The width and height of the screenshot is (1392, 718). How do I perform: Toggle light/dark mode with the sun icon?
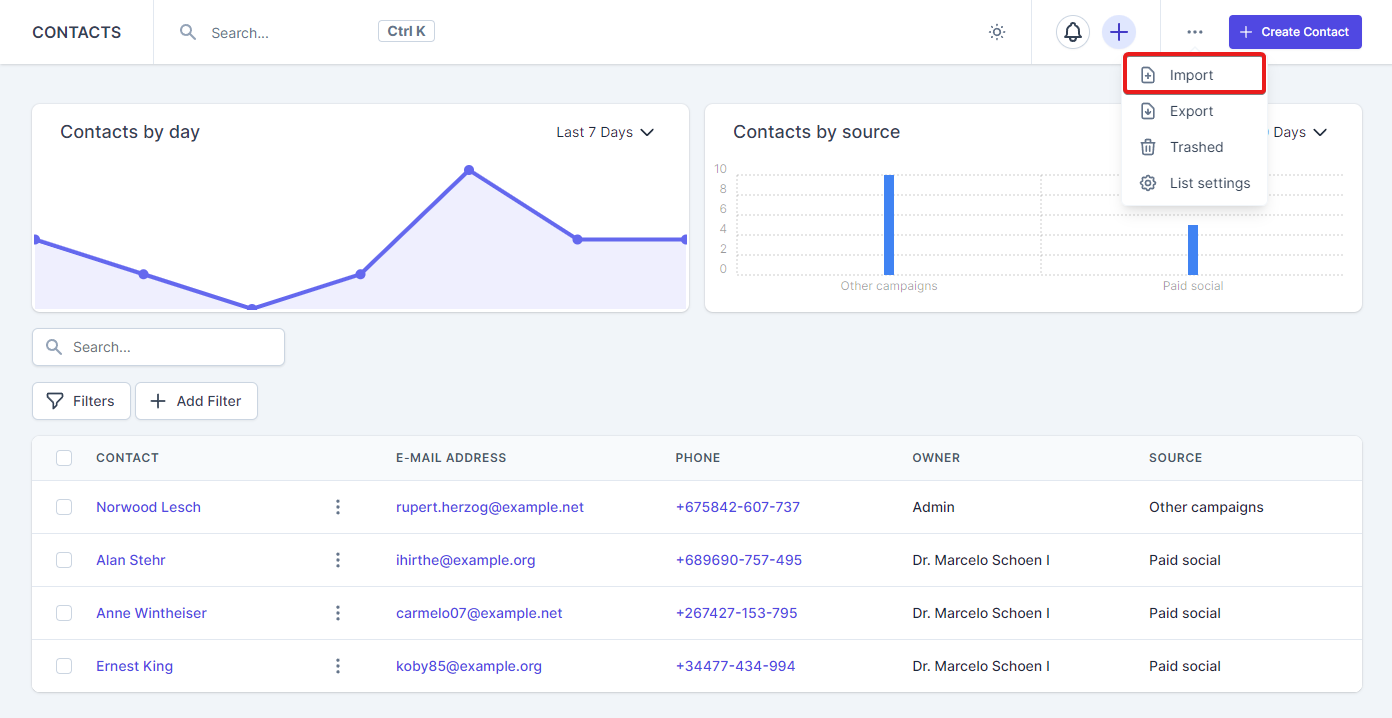click(x=996, y=32)
